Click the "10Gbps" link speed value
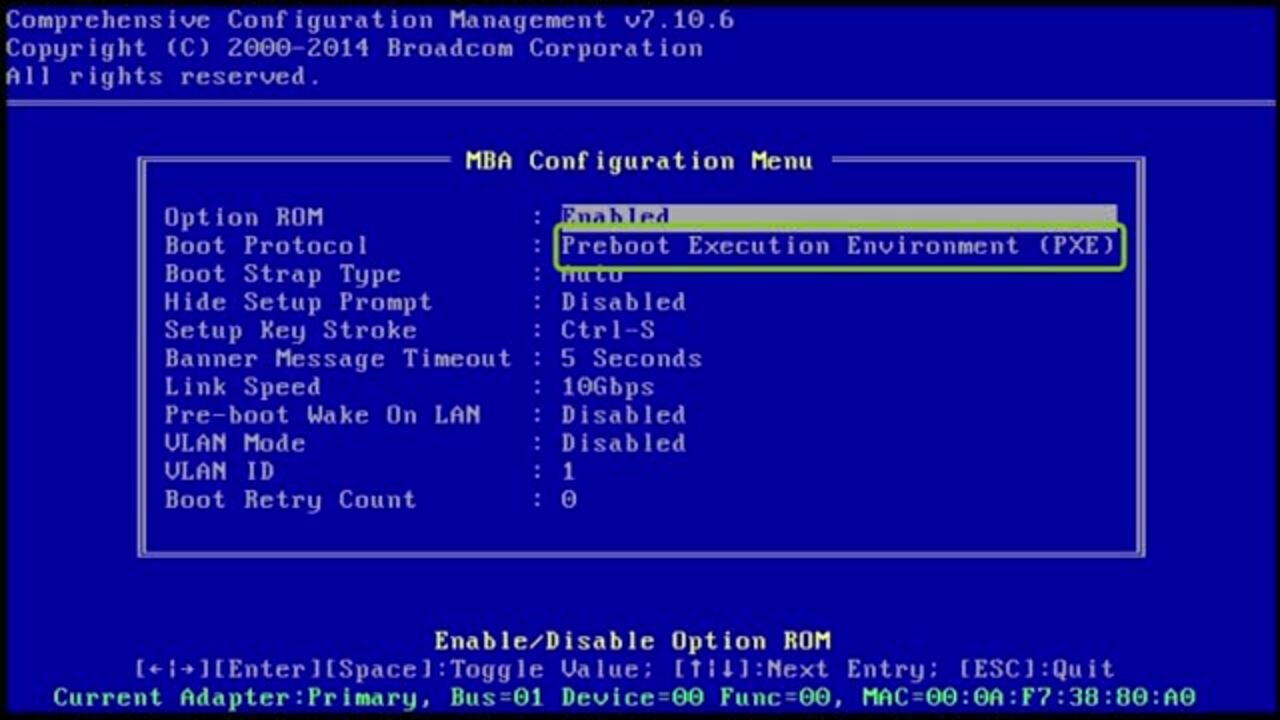The image size is (1280, 720). pos(608,387)
